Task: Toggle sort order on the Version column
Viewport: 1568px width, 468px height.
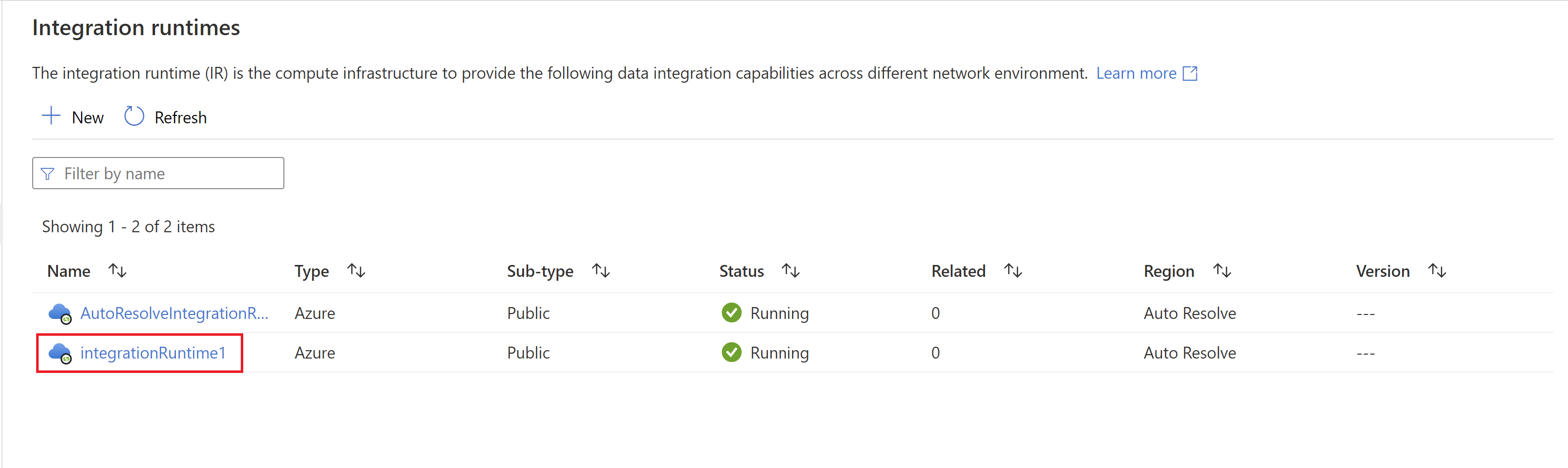Action: [1437, 270]
